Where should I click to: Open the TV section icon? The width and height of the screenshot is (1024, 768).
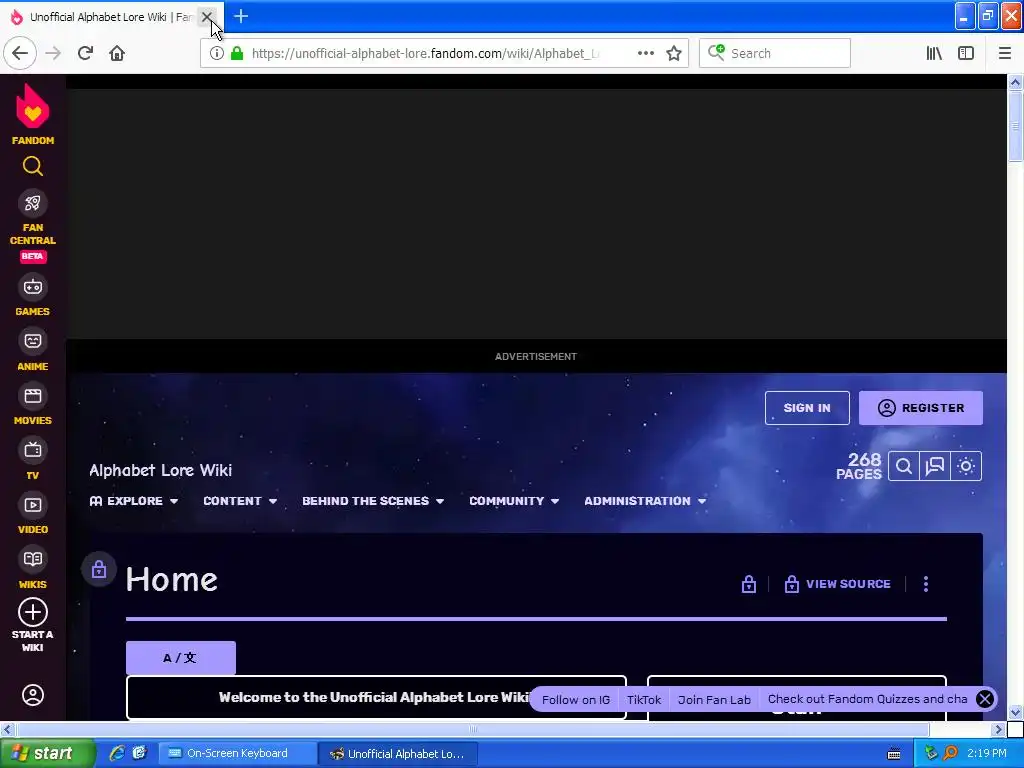pyautogui.click(x=33, y=450)
